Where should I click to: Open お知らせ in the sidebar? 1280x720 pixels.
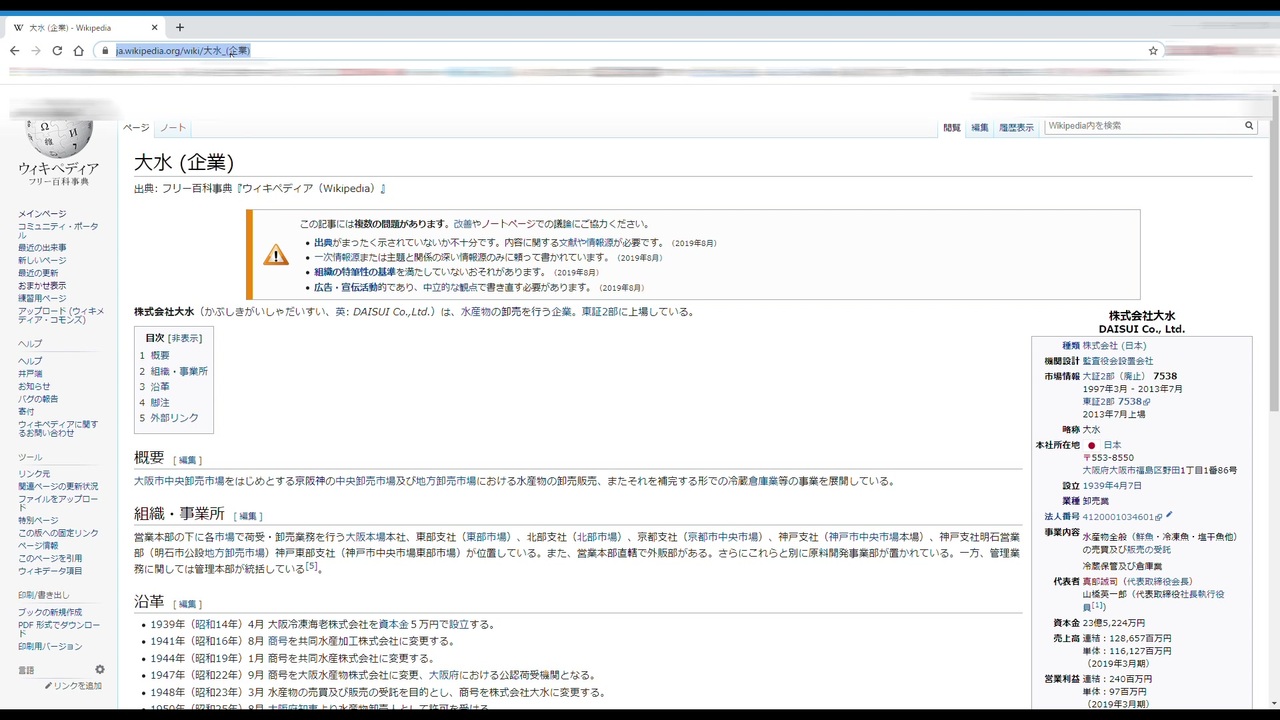coord(34,386)
